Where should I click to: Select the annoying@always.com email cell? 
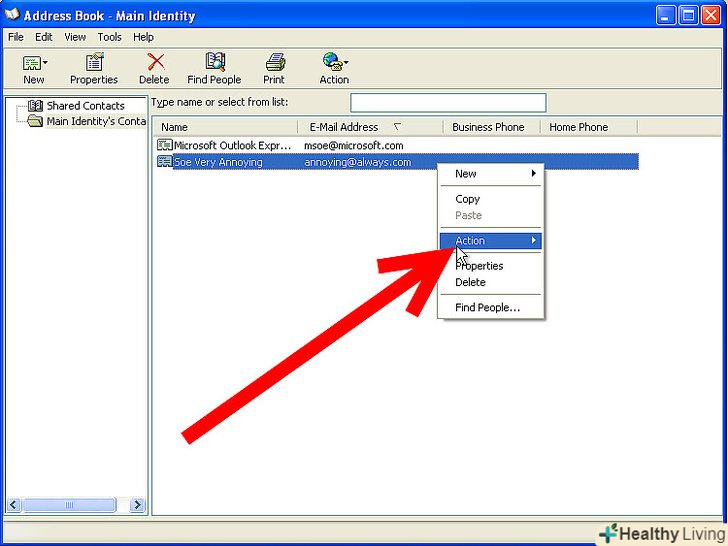pos(358,162)
